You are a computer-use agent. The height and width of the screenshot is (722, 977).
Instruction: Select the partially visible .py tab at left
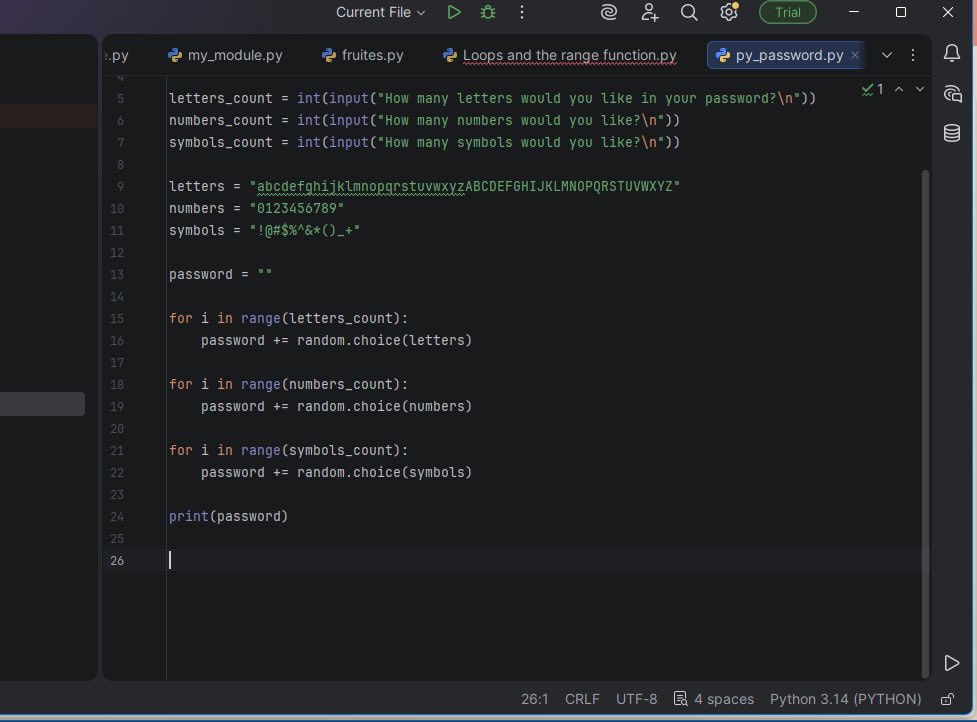click(117, 55)
